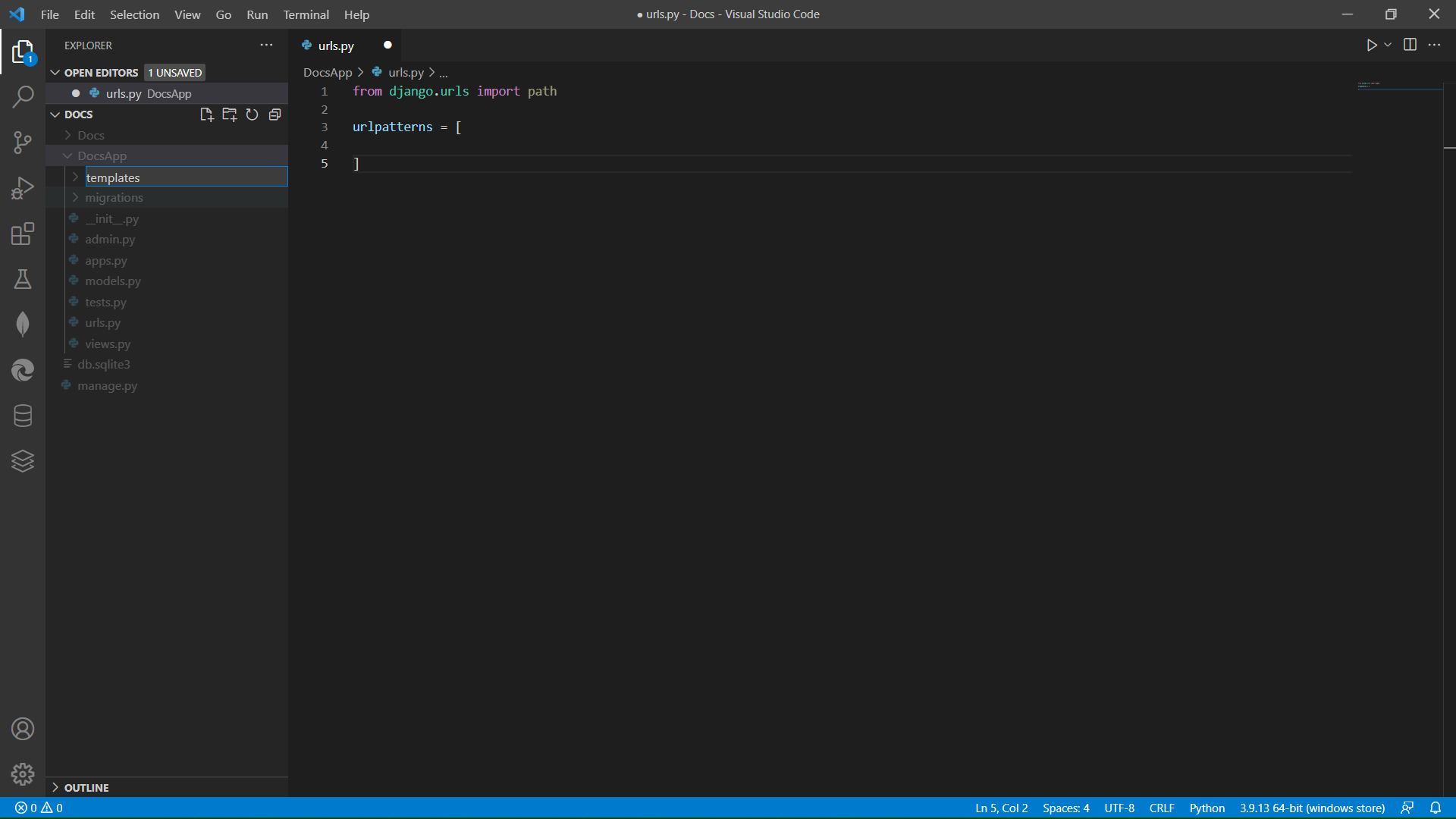Collapse all folders in the Explorer

click(275, 115)
